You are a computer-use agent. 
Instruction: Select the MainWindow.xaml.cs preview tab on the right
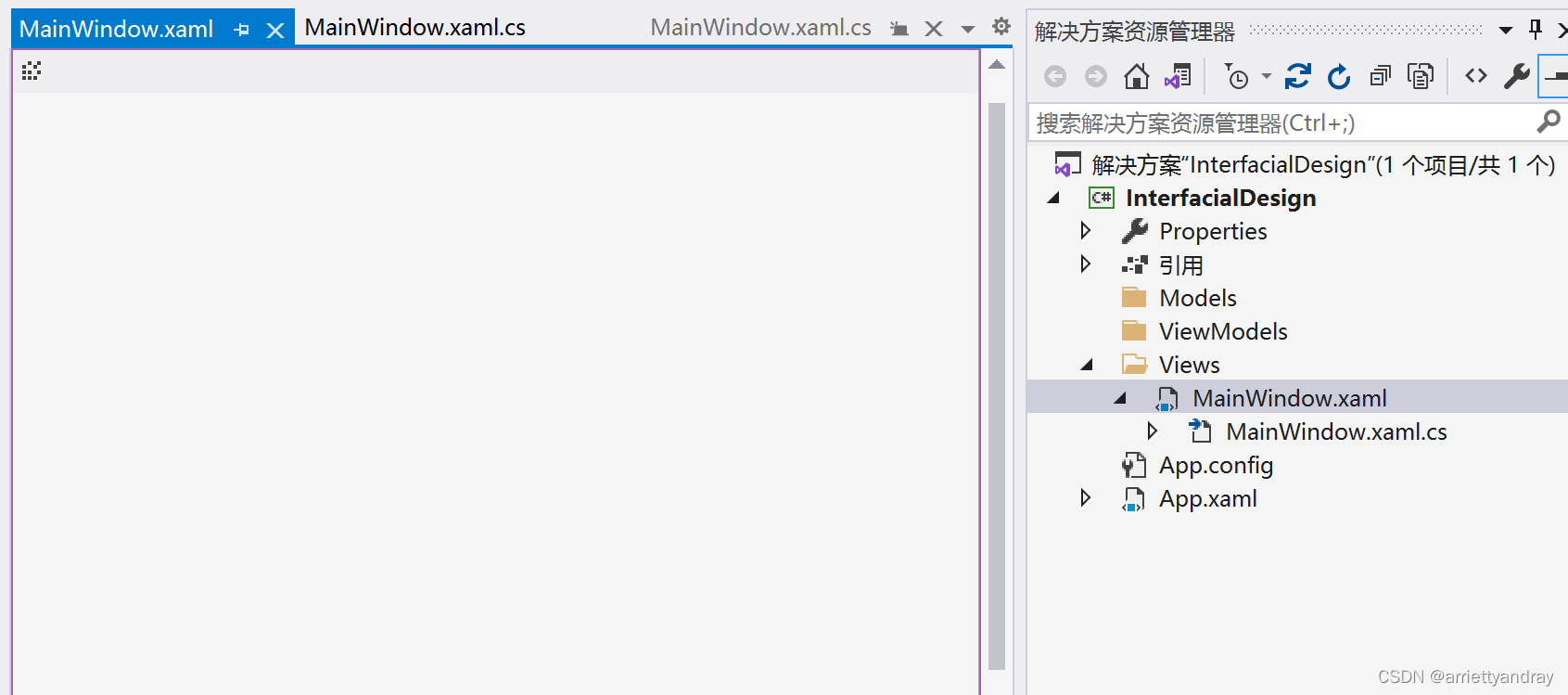(x=760, y=28)
